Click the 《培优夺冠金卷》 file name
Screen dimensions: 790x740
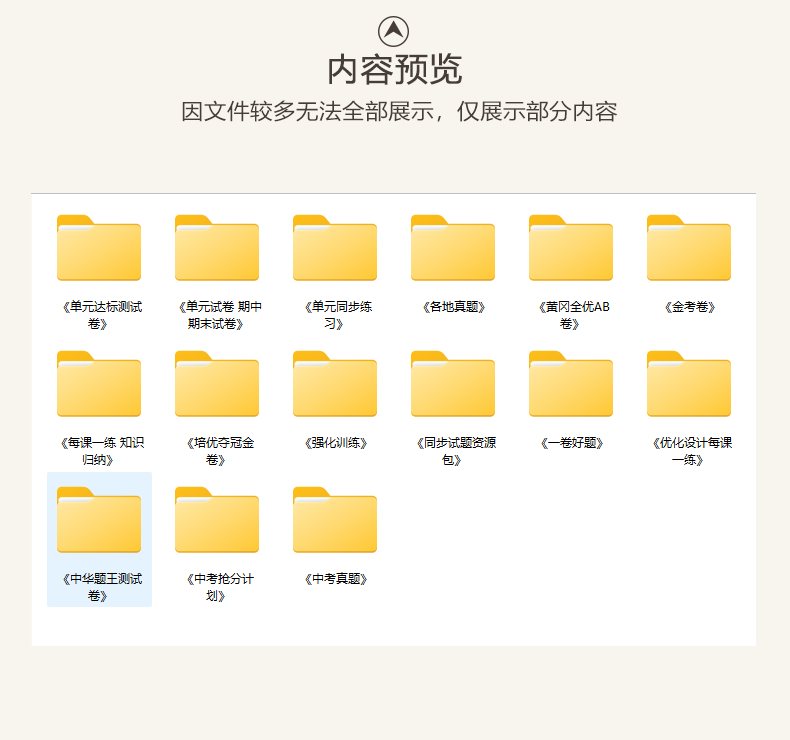pos(220,451)
